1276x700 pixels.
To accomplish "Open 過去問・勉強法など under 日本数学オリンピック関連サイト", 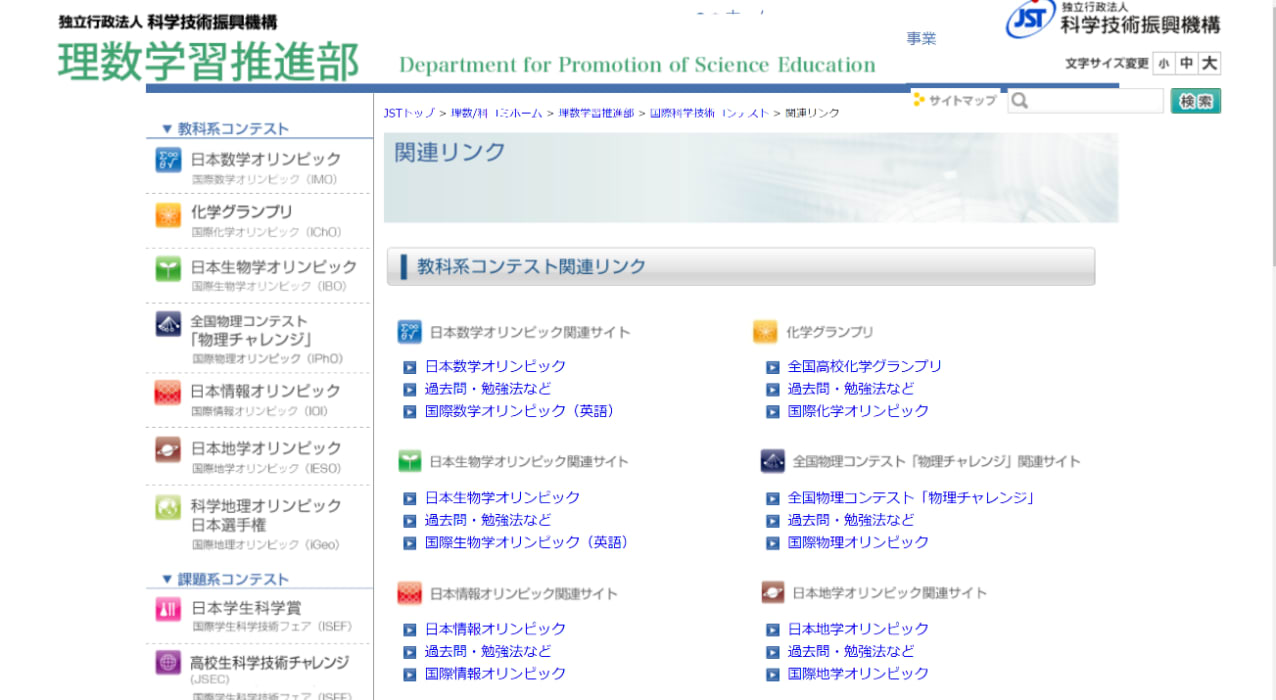I will [x=488, y=389].
